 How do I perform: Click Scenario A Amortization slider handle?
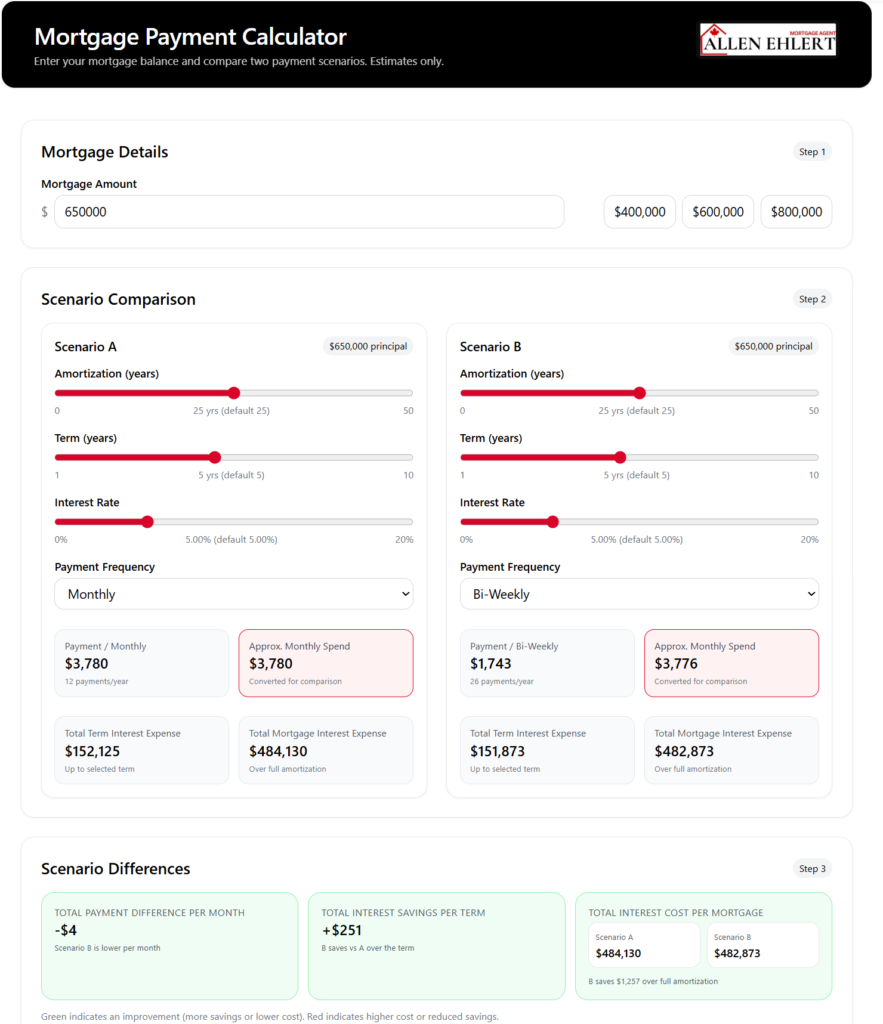coord(234,393)
